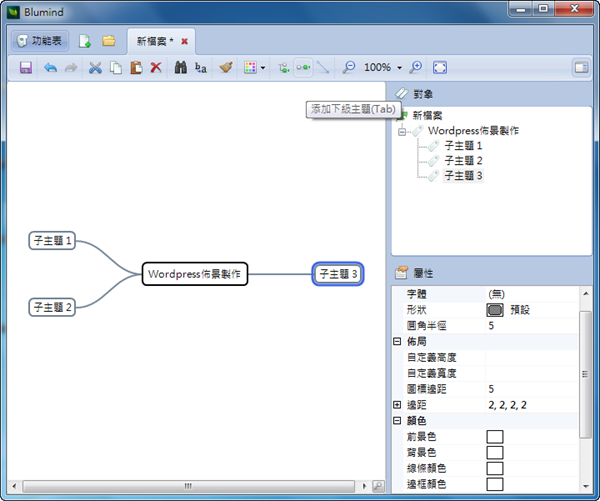Image resolution: width=600 pixels, height=501 pixels.
Task: Activate the format painter brush
Action: [226, 68]
